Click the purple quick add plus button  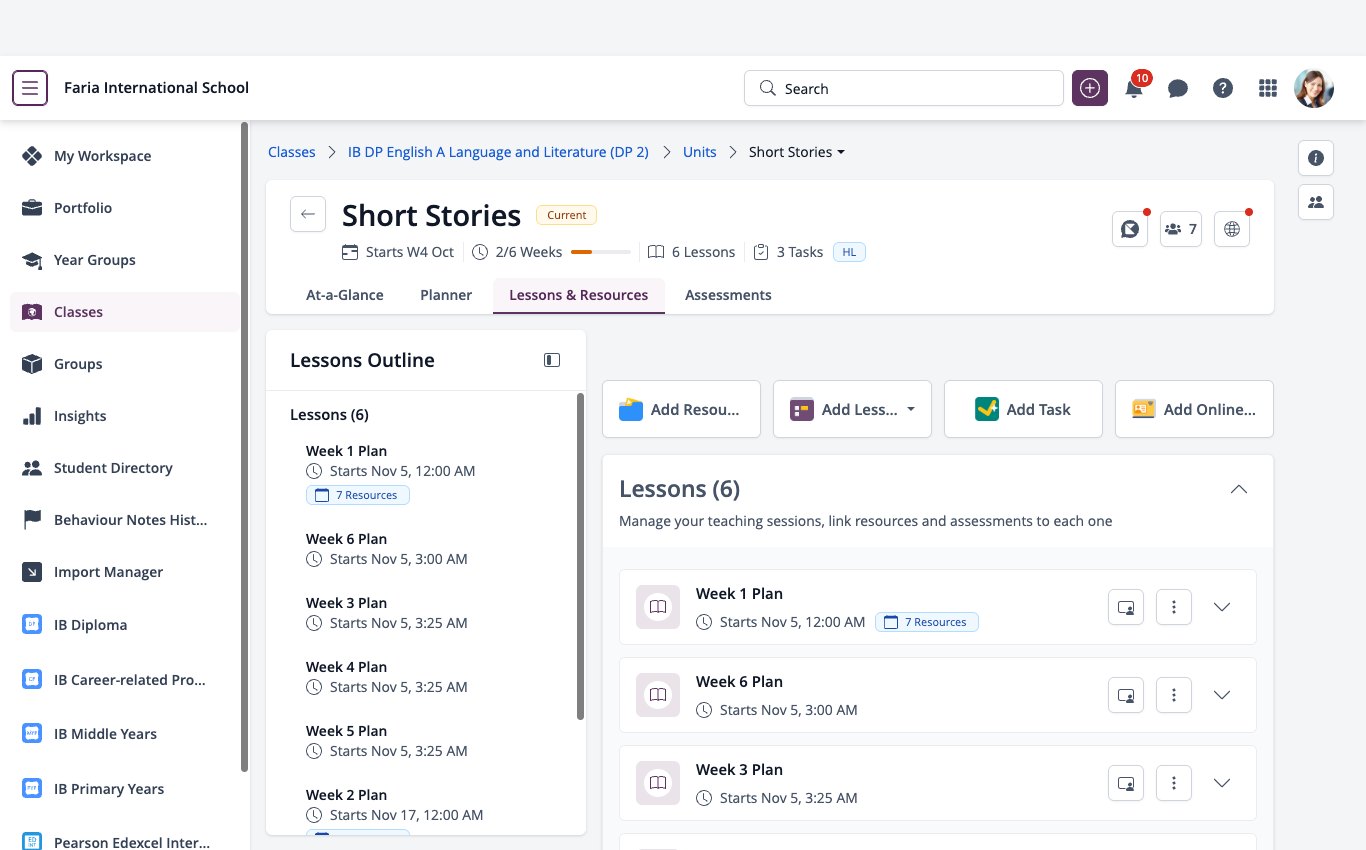point(1090,88)
